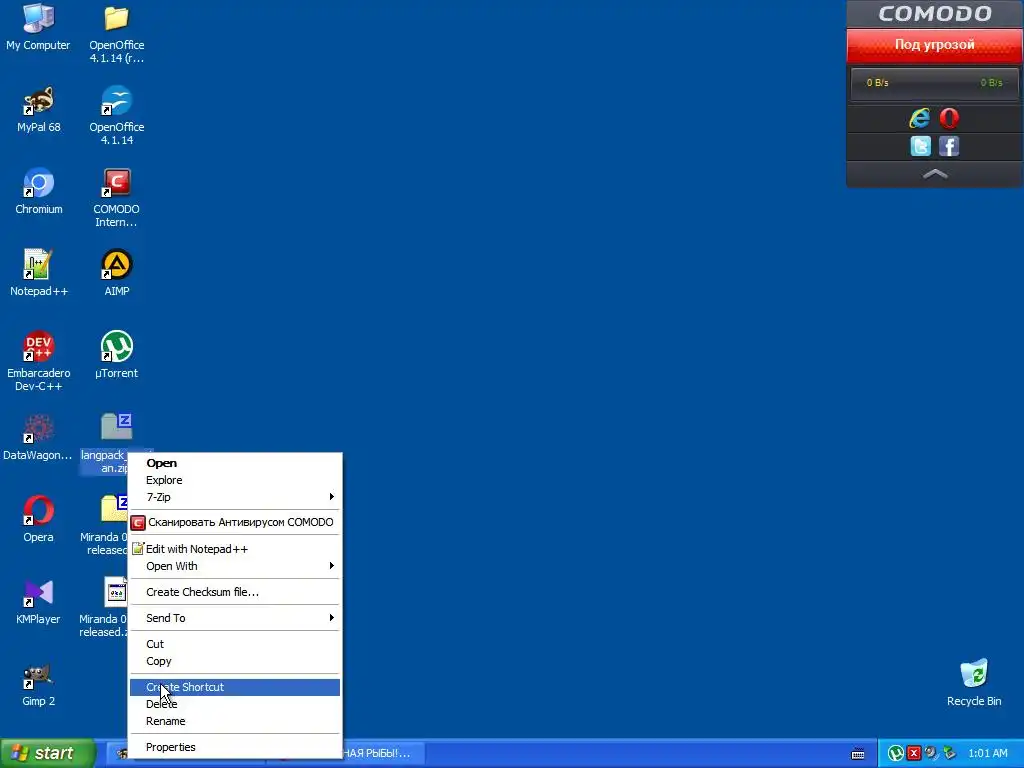The image size is (1024, 768).
Task: Expand the Open With submenu
Action: tap(234, 566)
